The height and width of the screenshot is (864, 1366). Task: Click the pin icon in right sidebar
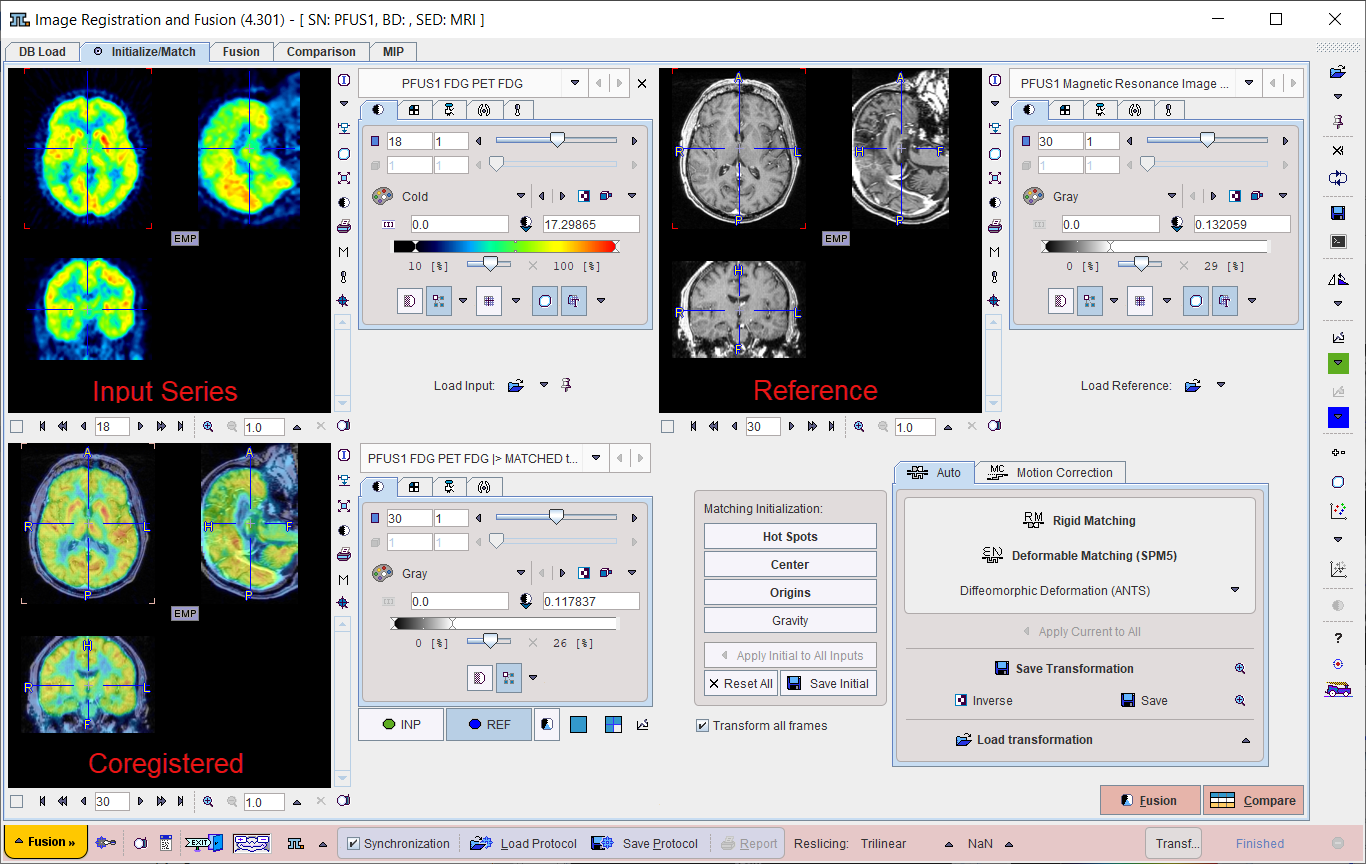coord(1338,121)
